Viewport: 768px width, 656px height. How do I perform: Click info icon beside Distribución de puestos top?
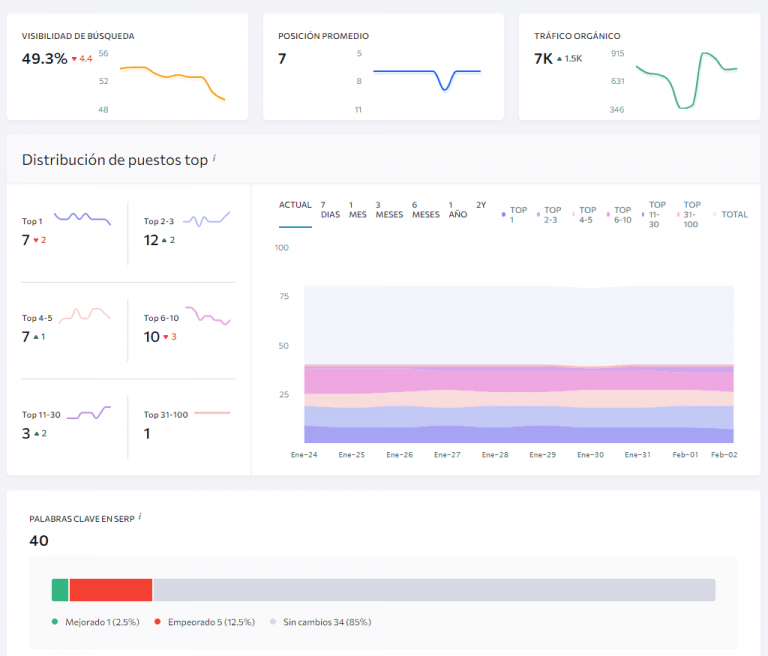pyautogui.click(x=215, y=158)
